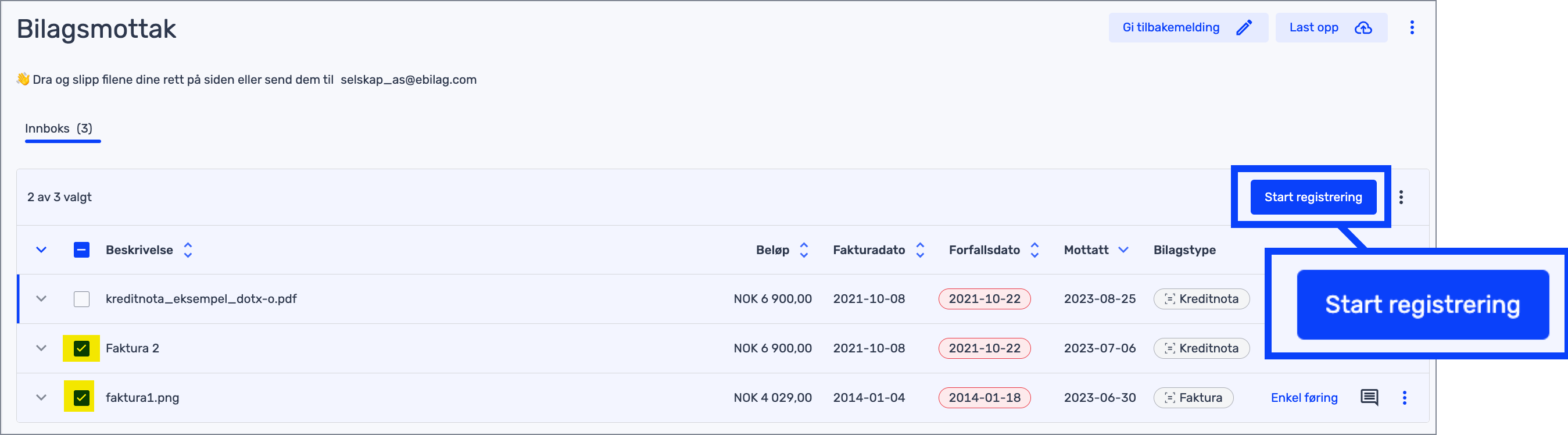This screenshot has height=435, width=1568.
Task: Uncheck the Faktura 2 checkbox
Action: [x=81, y=348]
